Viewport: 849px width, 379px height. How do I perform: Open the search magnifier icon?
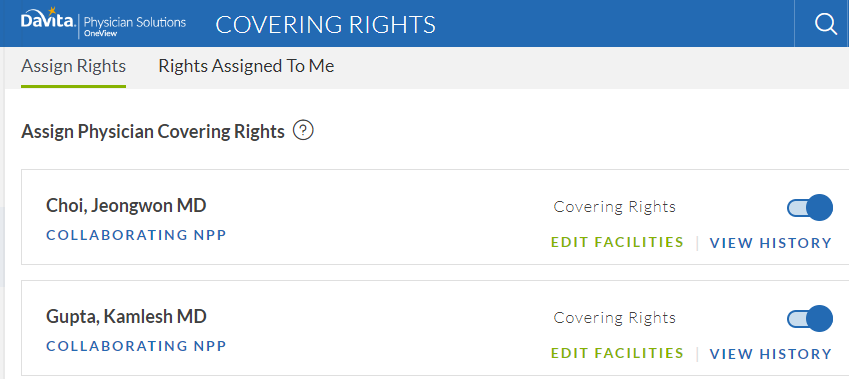click(x=826, y=24)
